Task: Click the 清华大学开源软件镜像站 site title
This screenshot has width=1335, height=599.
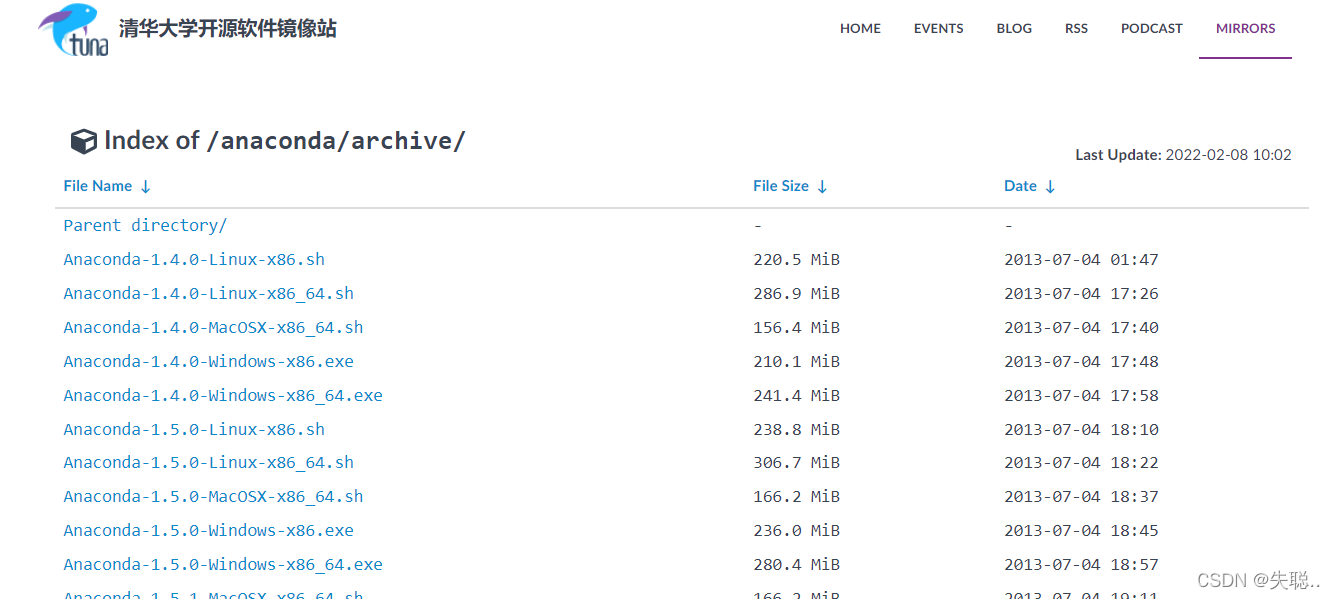Action: pos(228,28)
